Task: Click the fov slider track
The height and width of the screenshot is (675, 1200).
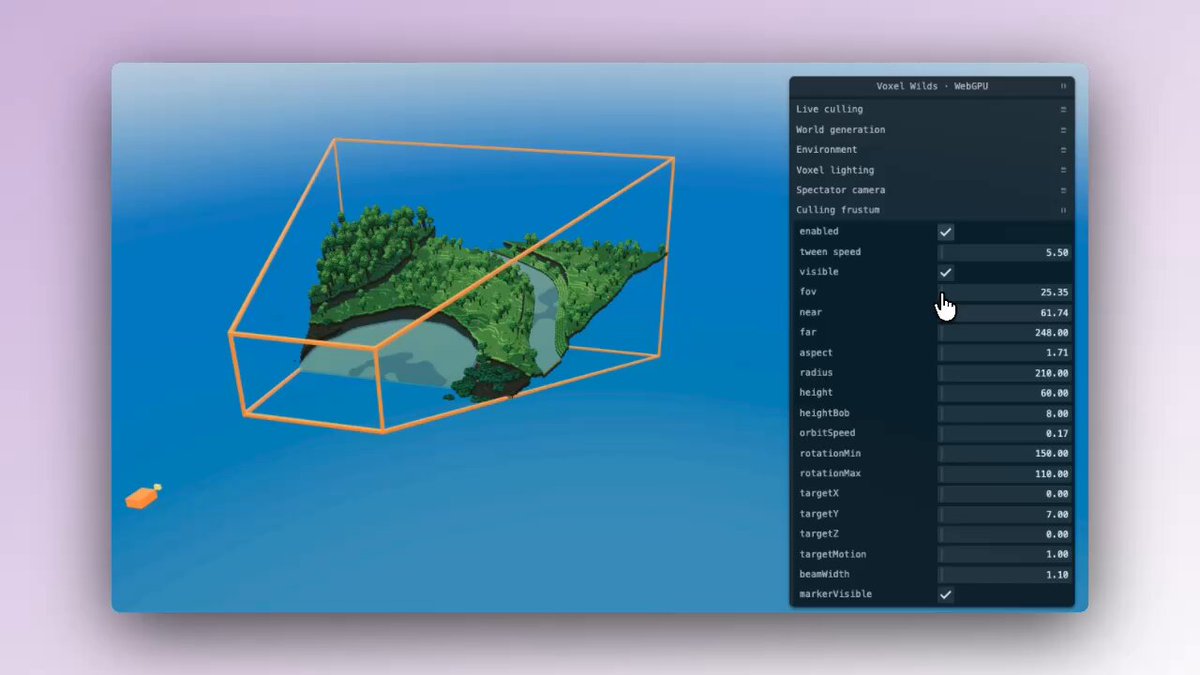Action: point(1005,292)
